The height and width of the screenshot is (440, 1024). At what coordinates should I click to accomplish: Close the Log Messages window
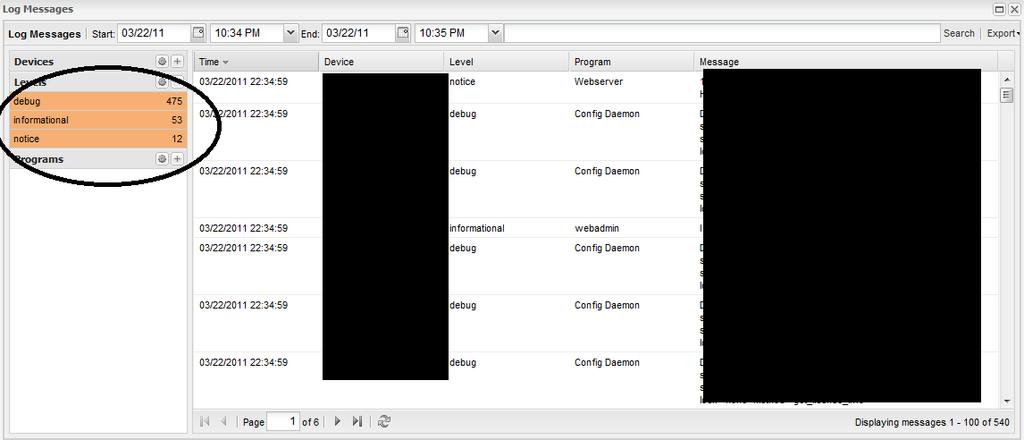[1014, 8]
